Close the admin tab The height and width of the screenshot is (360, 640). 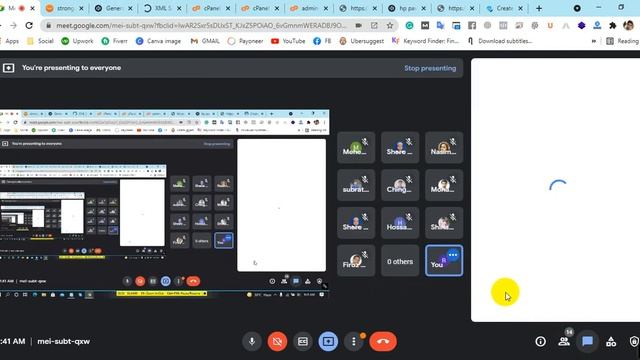pyautogui.click(x=326, y=8)
